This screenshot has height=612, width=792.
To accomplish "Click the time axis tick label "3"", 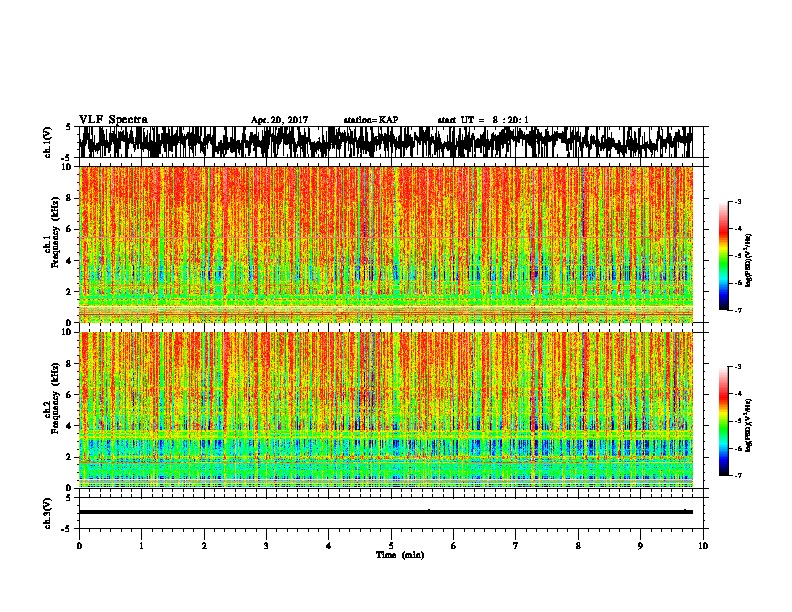I will [x=266, y=546].
